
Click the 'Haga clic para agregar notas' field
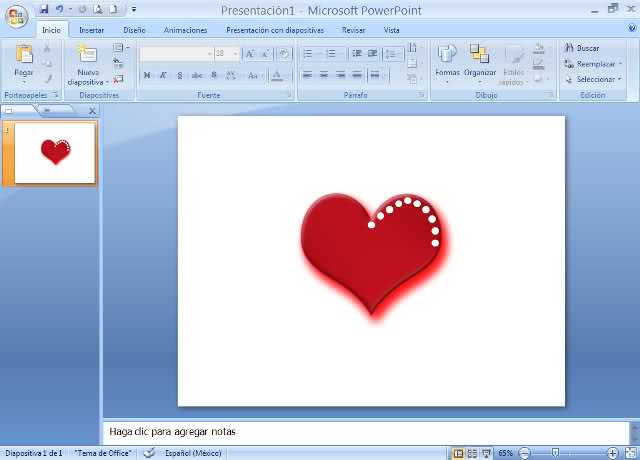tap(366, 432)
